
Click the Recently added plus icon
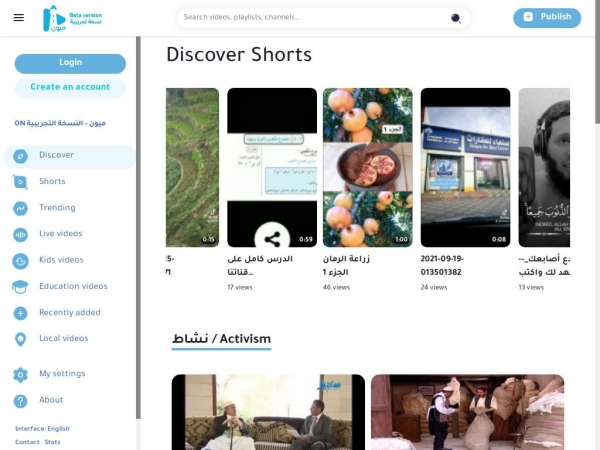[20, 313]
